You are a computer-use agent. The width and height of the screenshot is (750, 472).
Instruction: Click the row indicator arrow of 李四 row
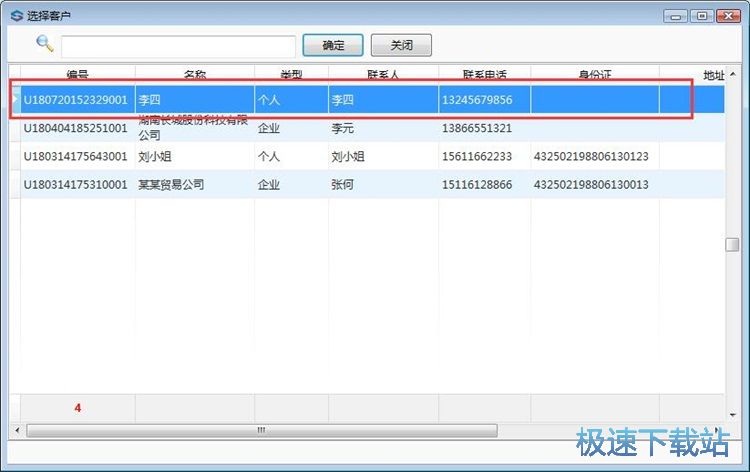tap(15, 99)
